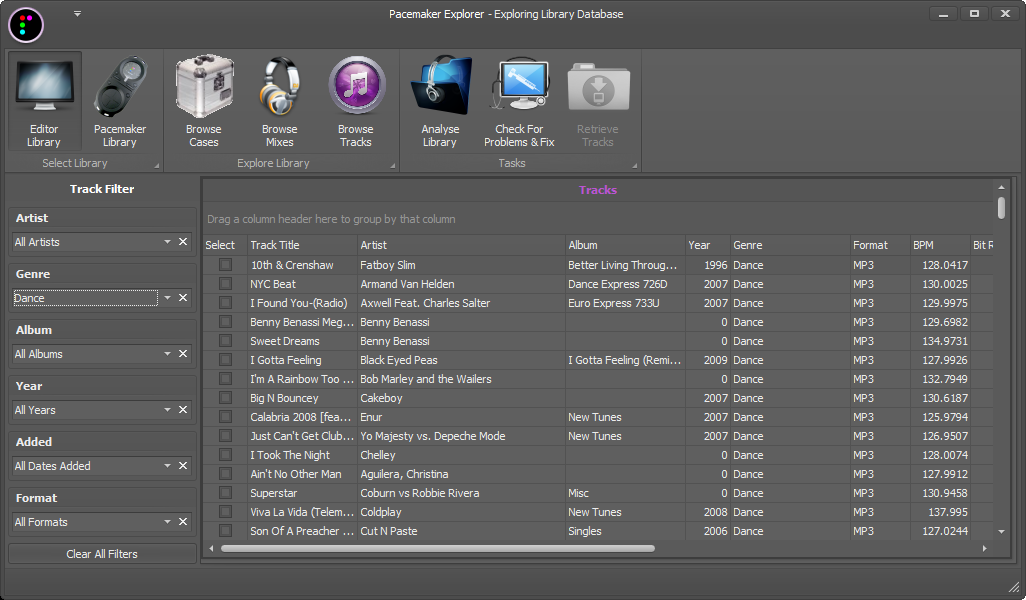This screenshot has width=1026, height=600.
Task: Click the Select column header
Action: pyautogui.click(x=225, y=245)
